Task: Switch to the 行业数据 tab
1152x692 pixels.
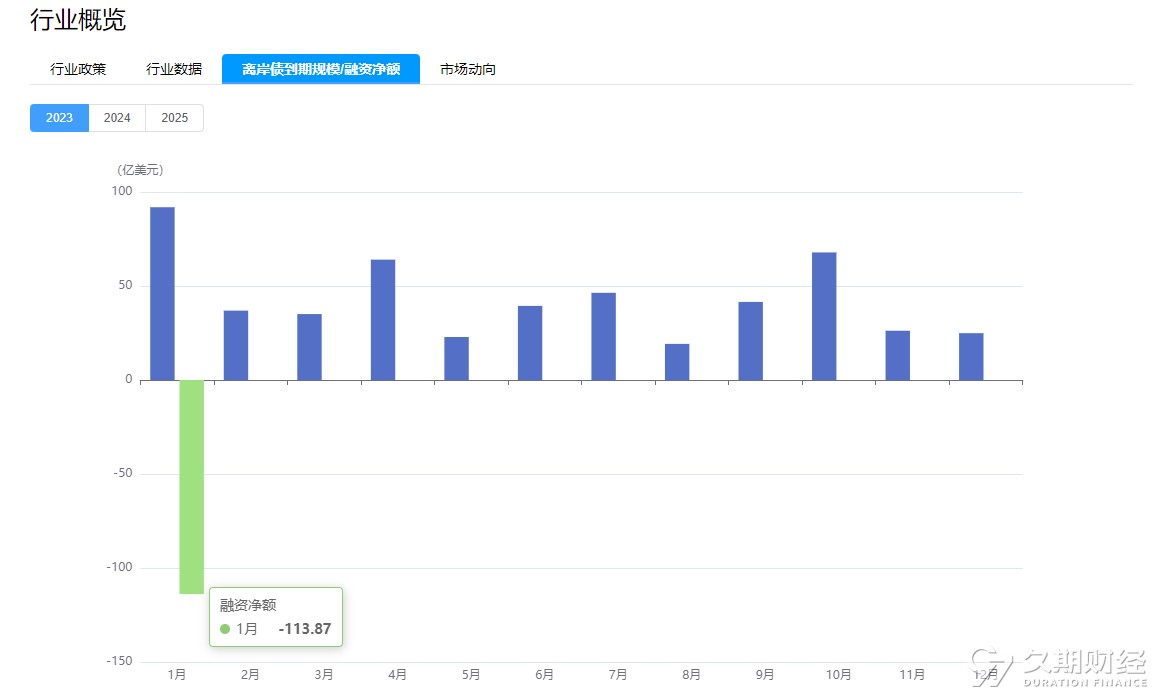Action: click(174, 69)
